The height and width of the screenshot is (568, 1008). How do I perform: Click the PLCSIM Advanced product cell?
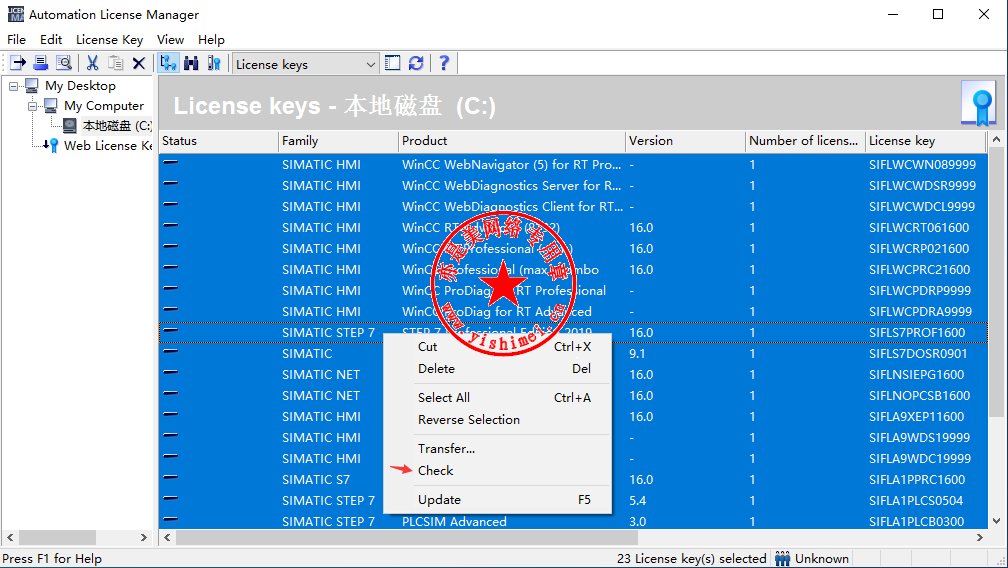(x=454, y=522)
